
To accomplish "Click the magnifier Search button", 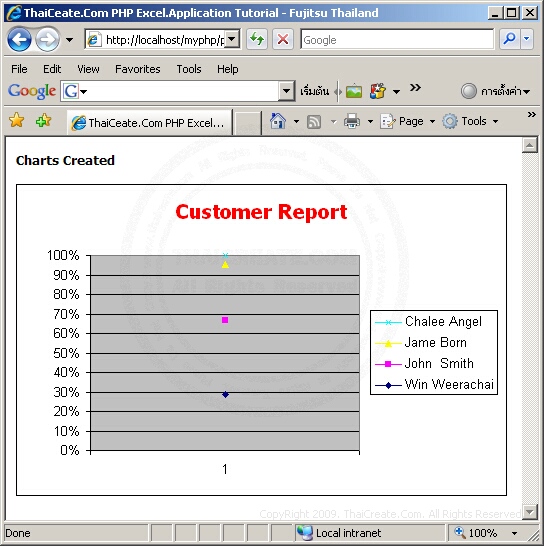I will (510, 39).
